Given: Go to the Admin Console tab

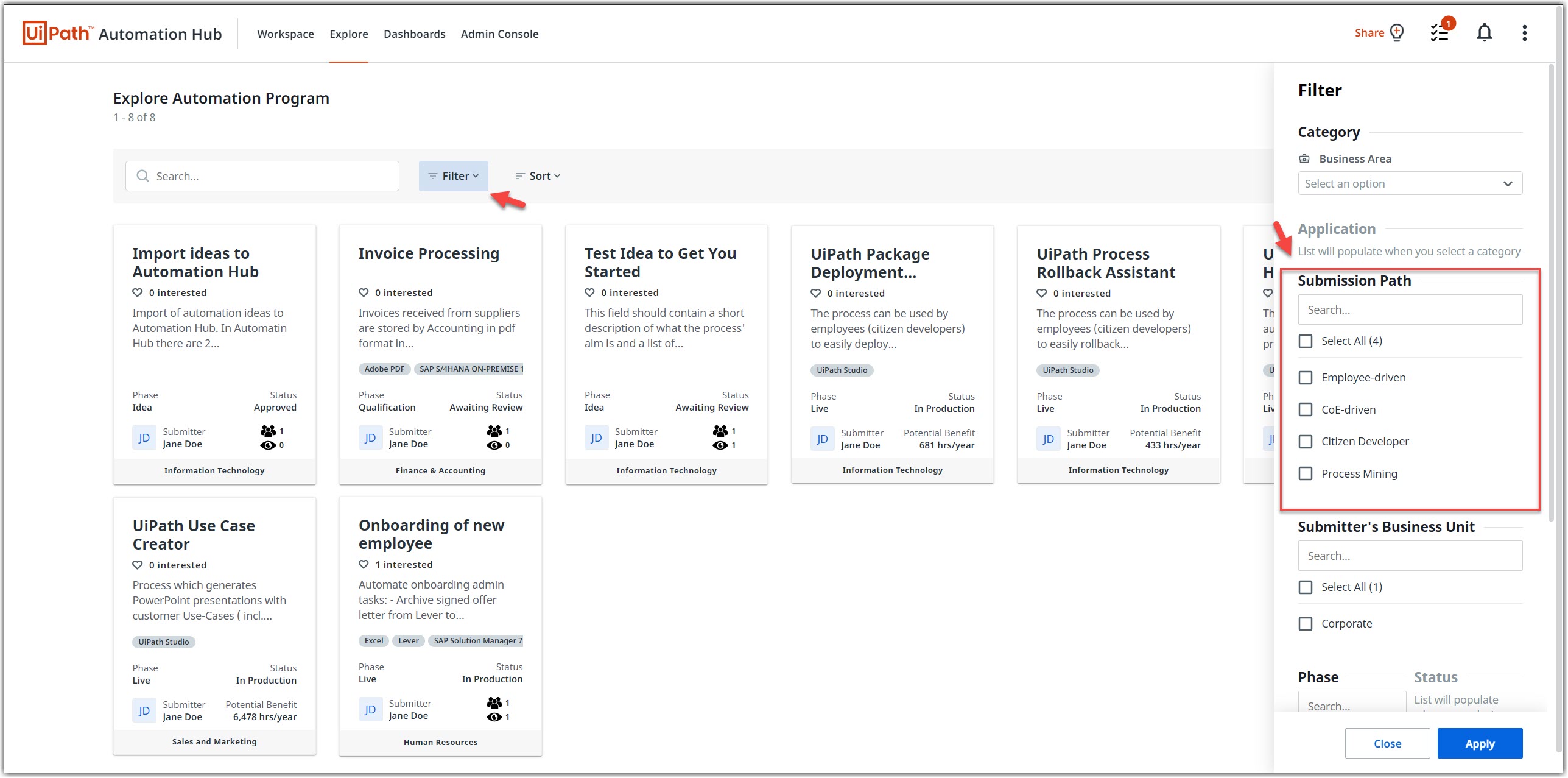Looking at the screenshot, I should [499, 34].
